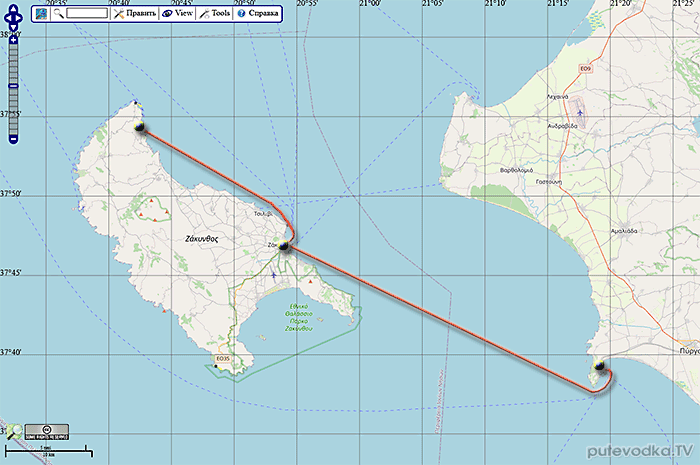Screen dimensions: 700x465
Task: Click the EO9 road shield
Action: tap(585, 69)
